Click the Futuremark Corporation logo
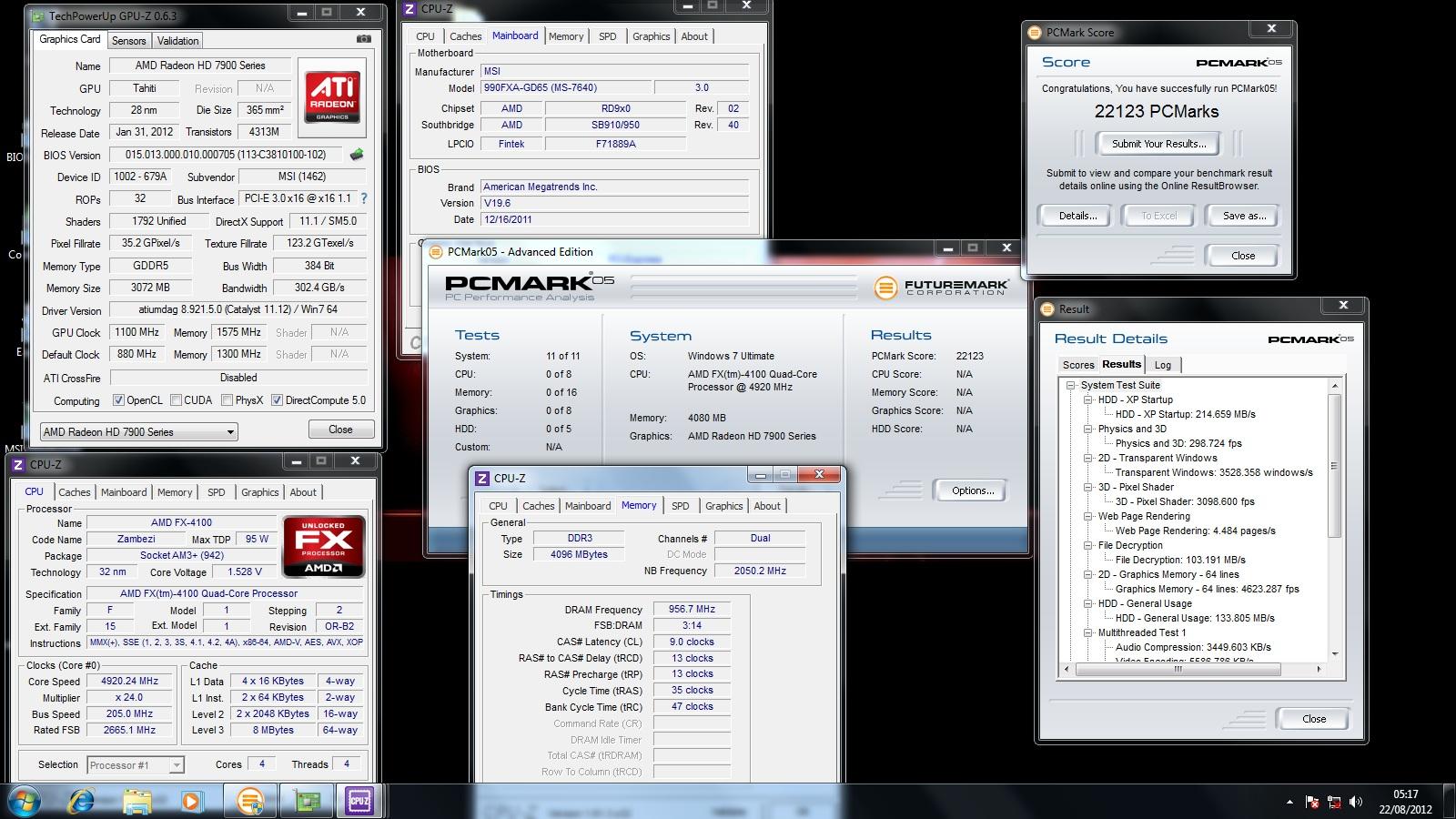The width and height of the screenshot is (1456, 819). point(941,288)
